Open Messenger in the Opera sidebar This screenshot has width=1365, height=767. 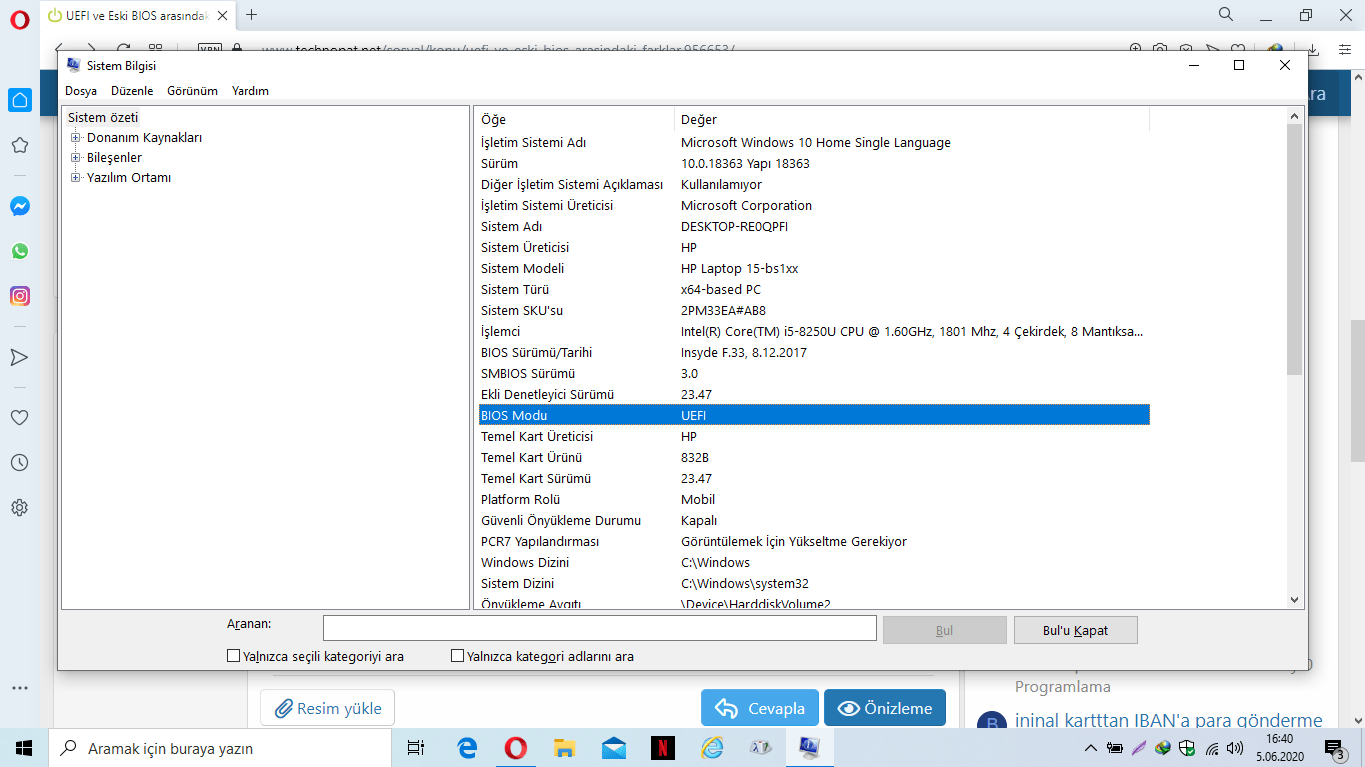pyautogui.click(x=20, y=206)
